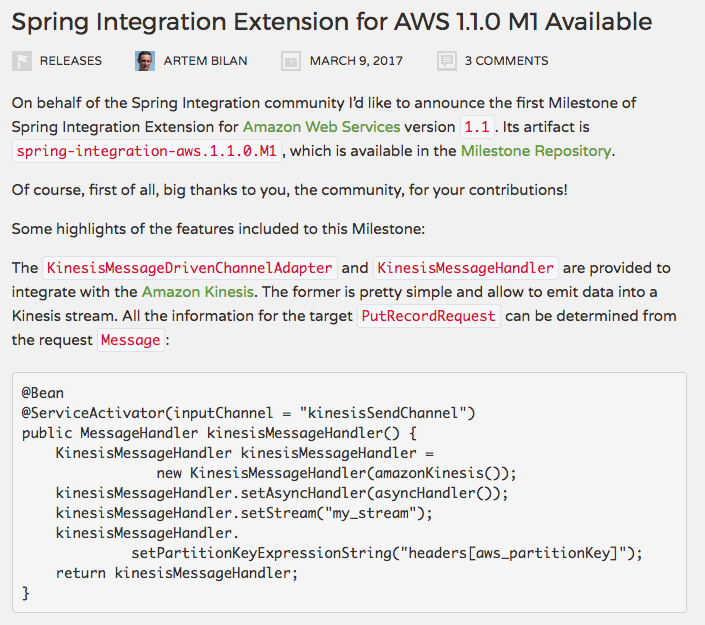This screenshot has height=625, width=705.
Task: Open the RELEASES category link
Action: point(70,61)
